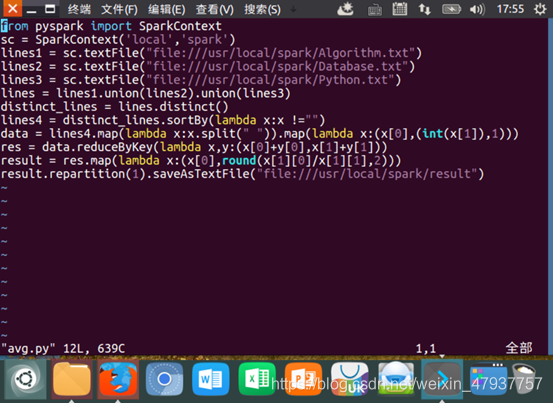Open the trash bin in dock
This screenshot has height=403, width=553.
coord(525,378)
